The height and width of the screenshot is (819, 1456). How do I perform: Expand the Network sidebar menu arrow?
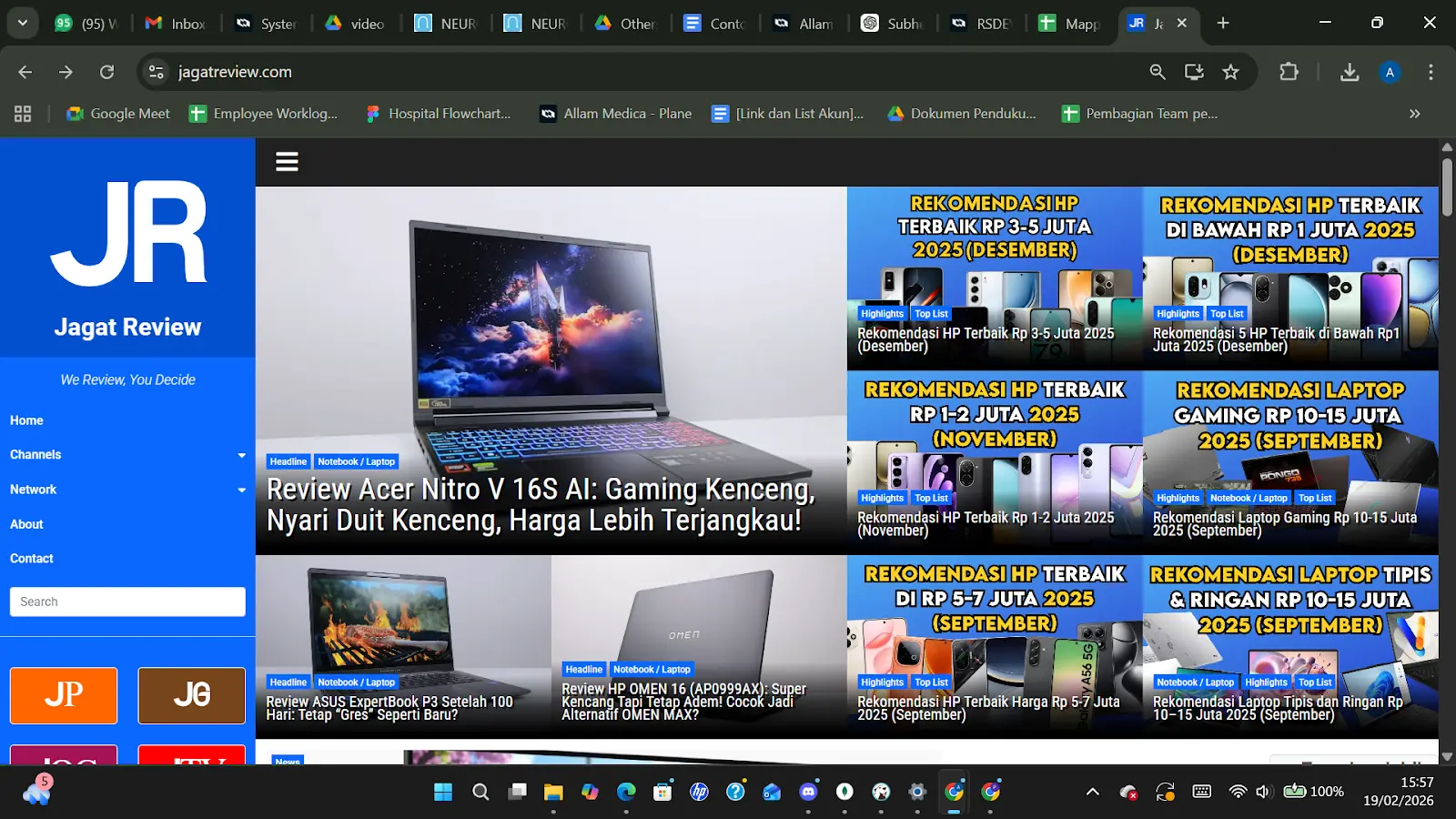(x=241, y=490)
